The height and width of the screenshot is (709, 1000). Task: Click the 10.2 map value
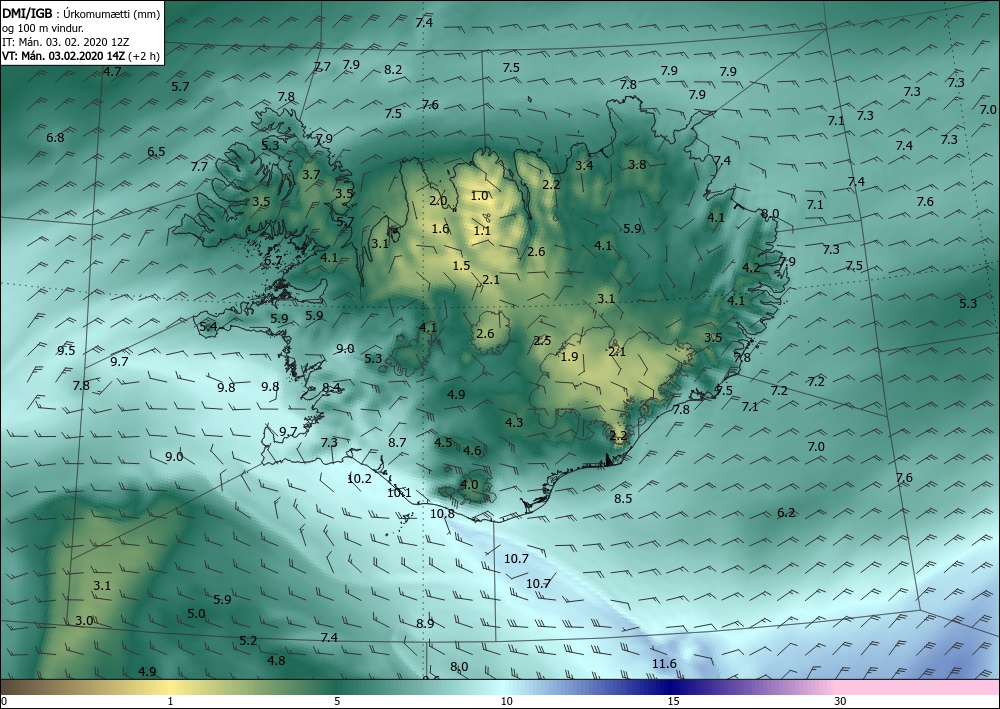point(359,478)
